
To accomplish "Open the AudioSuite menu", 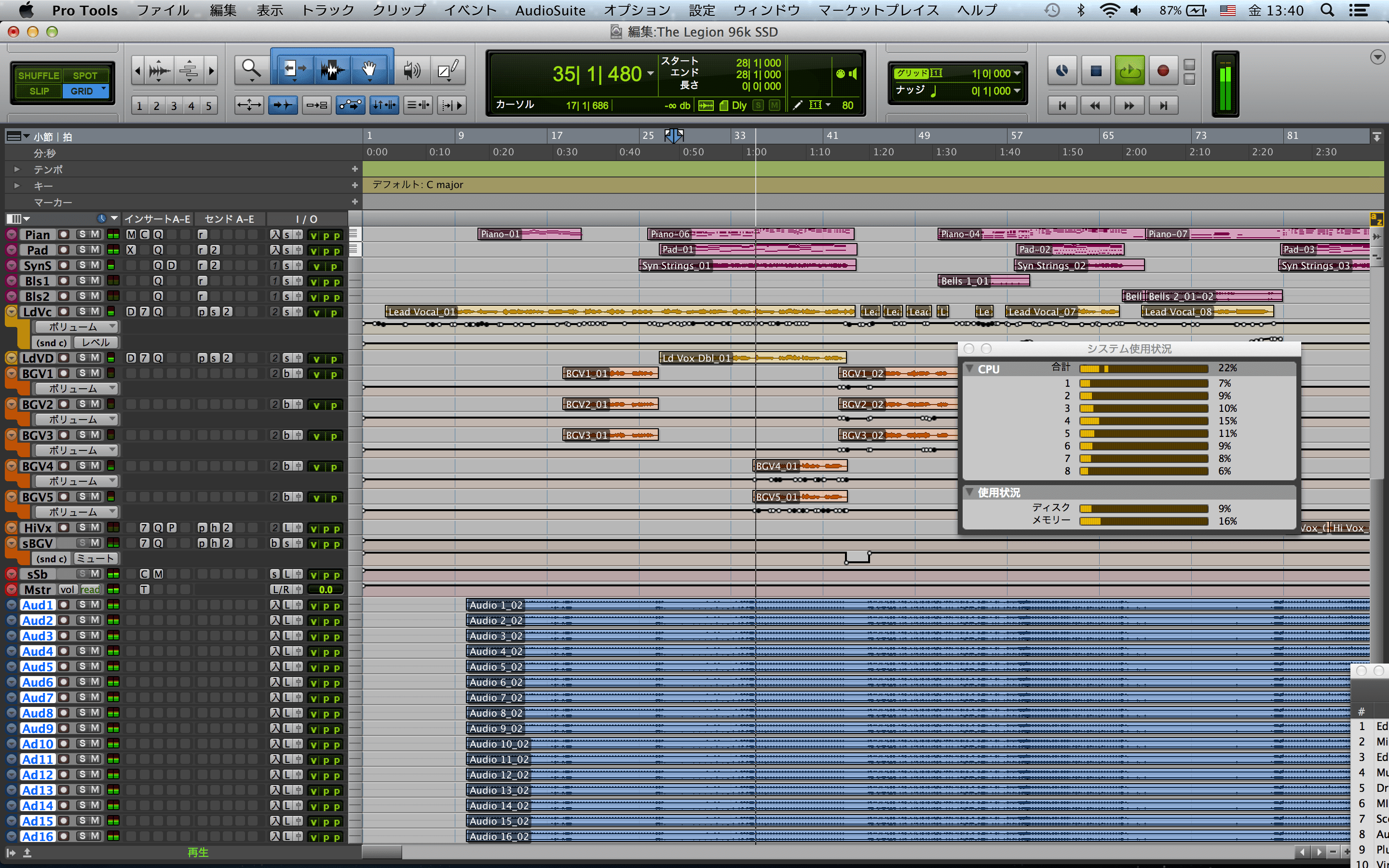I will point(550,10).
